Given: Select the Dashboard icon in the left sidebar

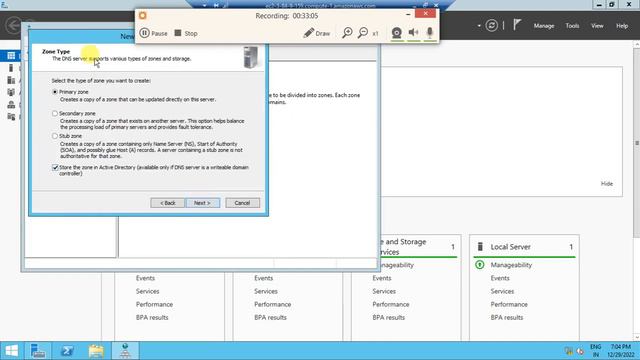Looking at the screenshot, I should pos(11,56).
